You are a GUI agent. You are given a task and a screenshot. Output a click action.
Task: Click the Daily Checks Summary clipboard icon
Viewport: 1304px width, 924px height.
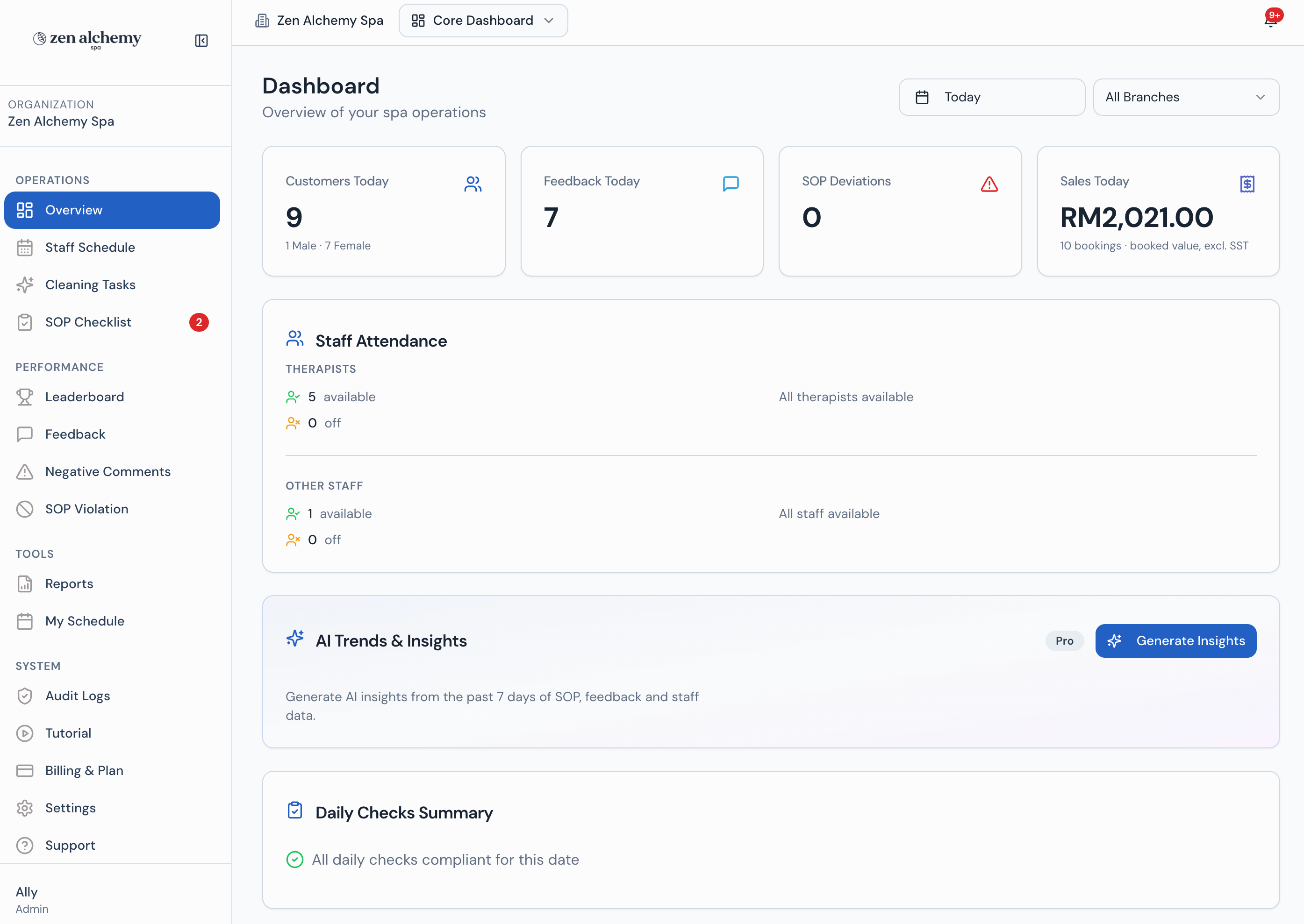295,810
